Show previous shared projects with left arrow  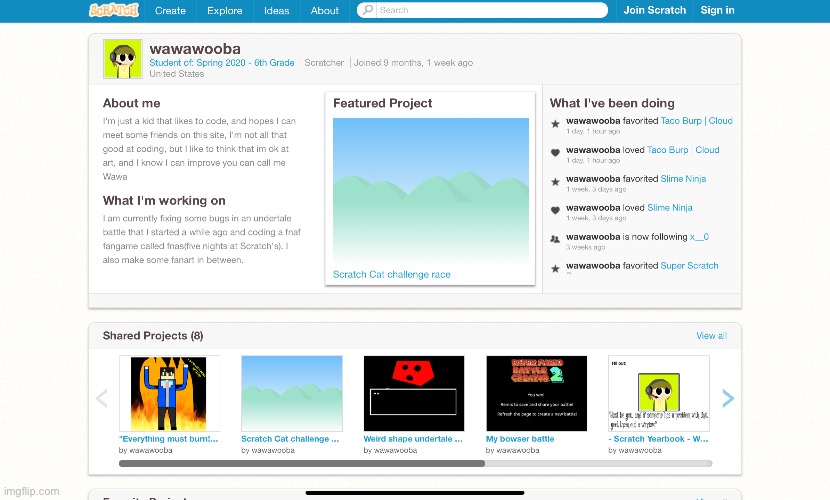[x=102, y=398]
